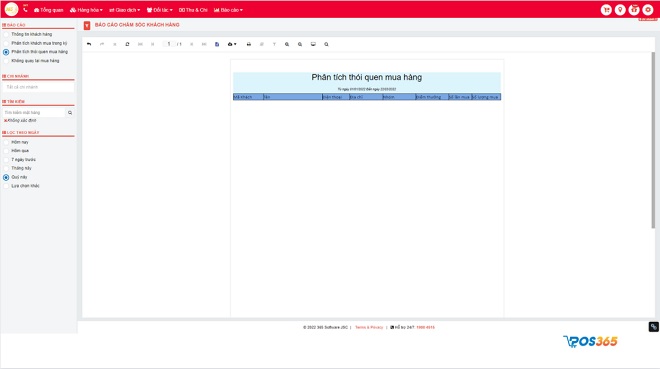Select Không quay lại mua hàng option
660x369 pixels.
[32, 61]
